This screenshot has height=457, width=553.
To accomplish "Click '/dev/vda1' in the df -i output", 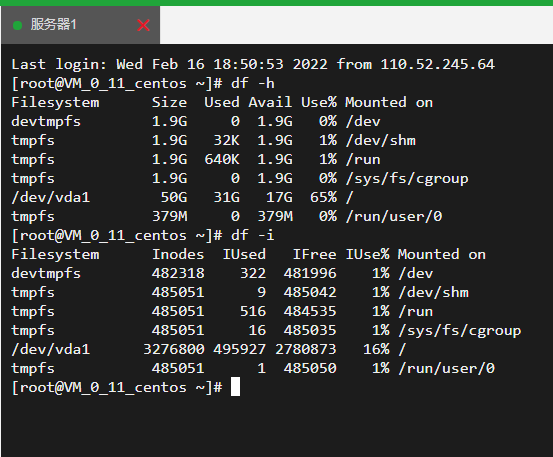I will click(x=51, y=349).
